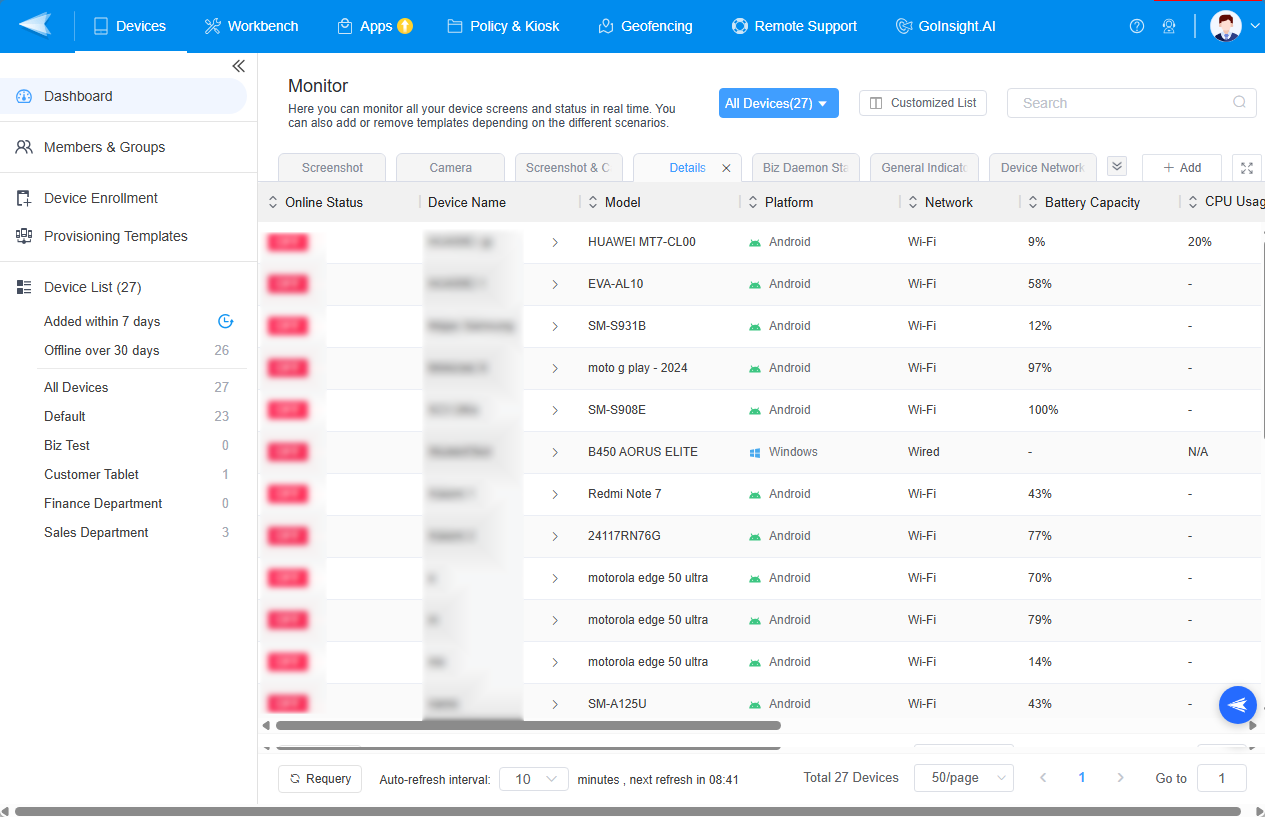Open Policy & Kiosk menu
1265x817 pixels.
coord(503,26)
